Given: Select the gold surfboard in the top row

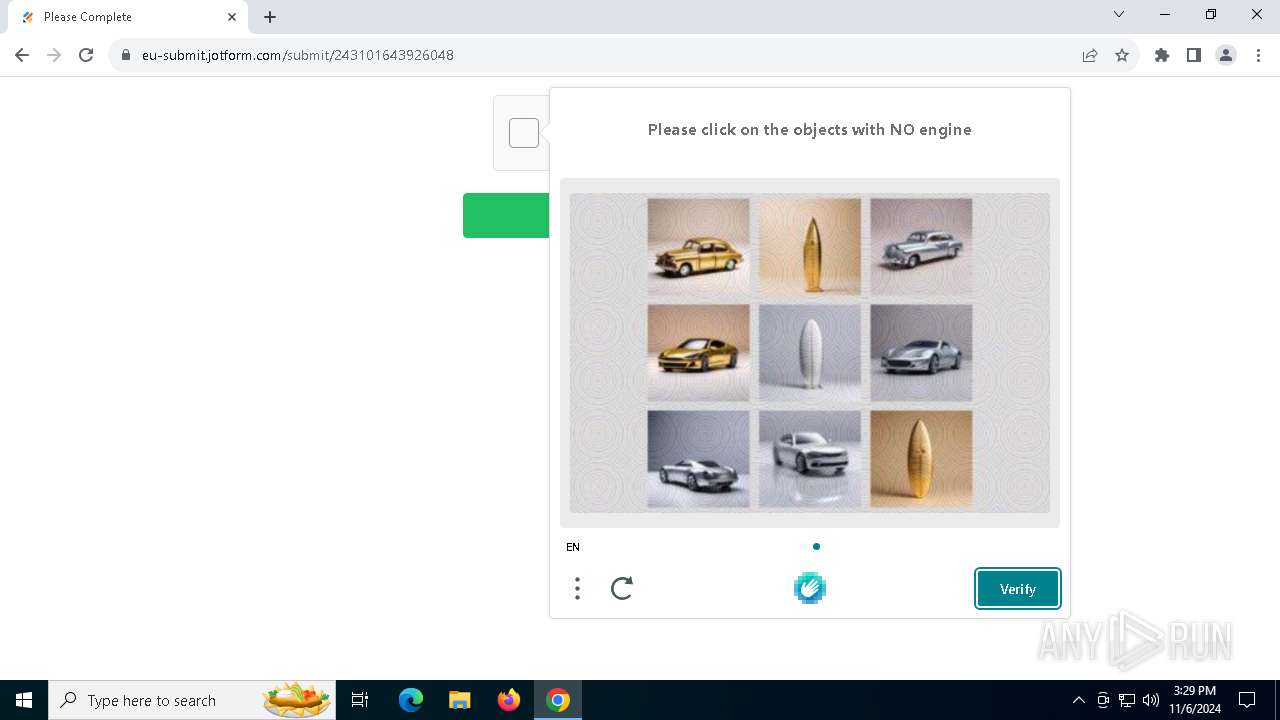Looking at the screenshot, I should coord(810,247).
